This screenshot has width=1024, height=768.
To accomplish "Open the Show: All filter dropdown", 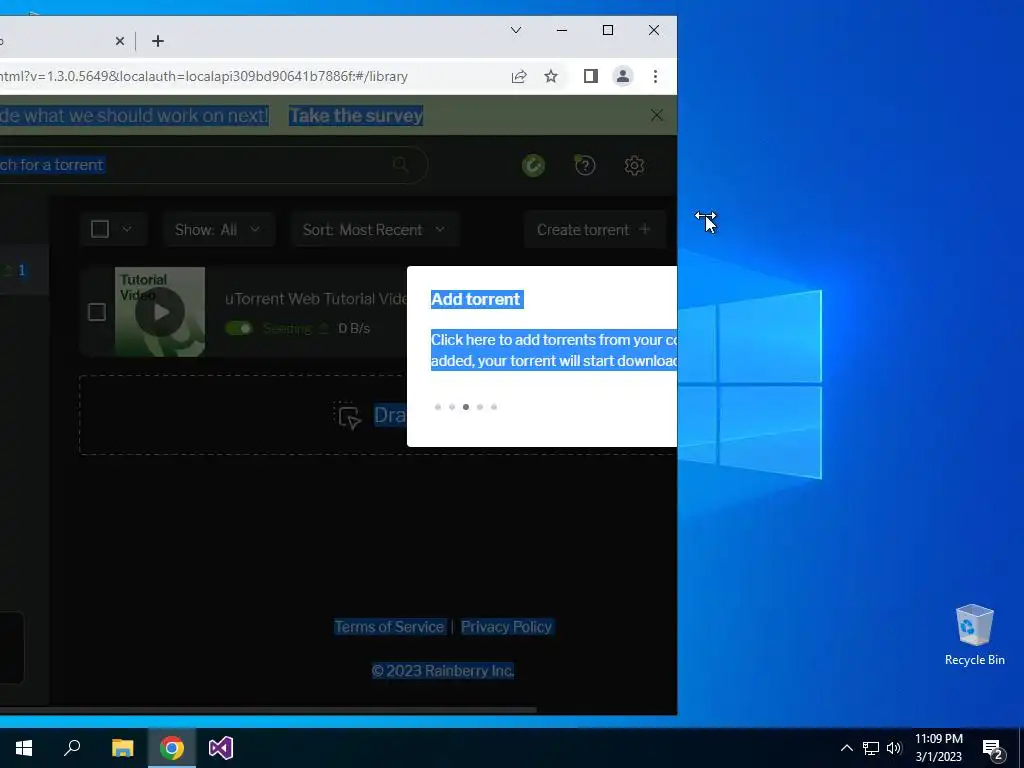I will tap(218, 230).
